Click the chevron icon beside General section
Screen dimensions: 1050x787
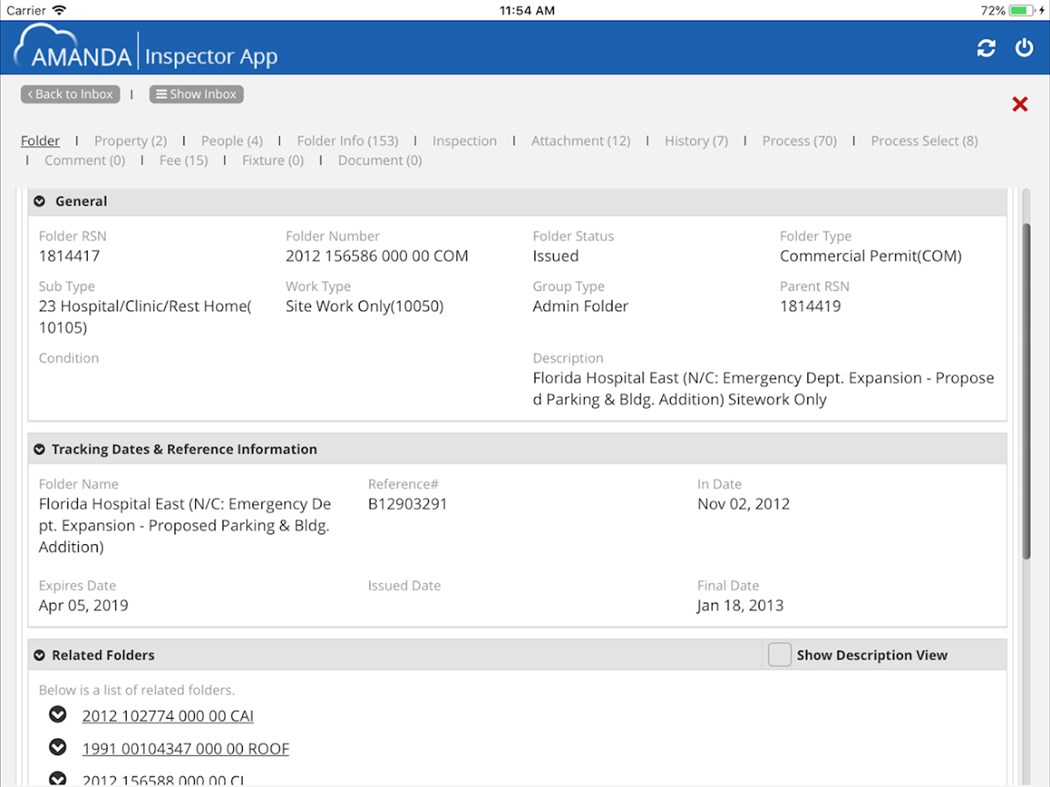pyautogui.click(x=38, y=201)
